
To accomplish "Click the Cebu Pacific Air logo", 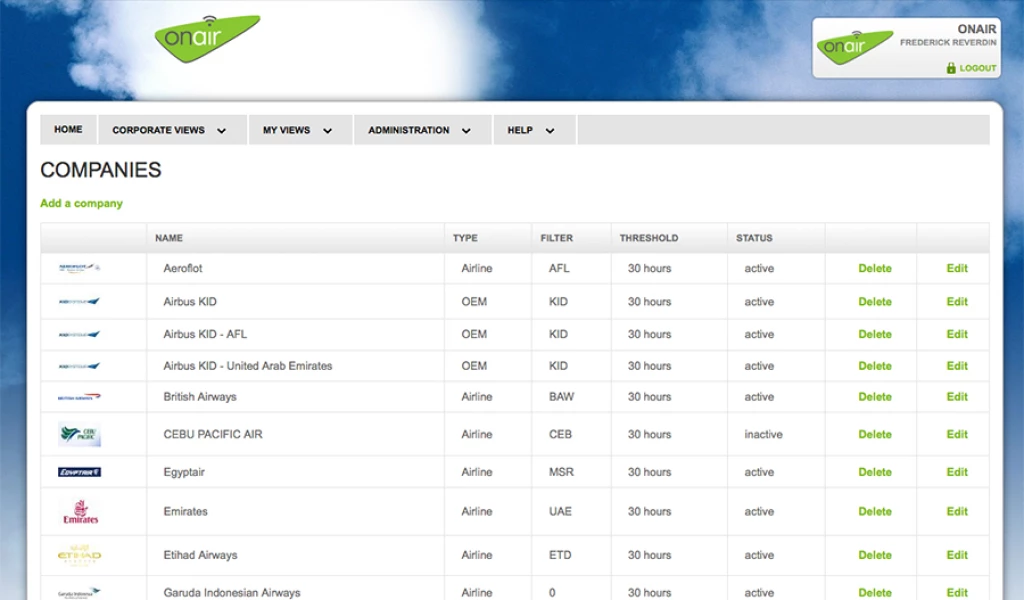I will coord(79,435).
